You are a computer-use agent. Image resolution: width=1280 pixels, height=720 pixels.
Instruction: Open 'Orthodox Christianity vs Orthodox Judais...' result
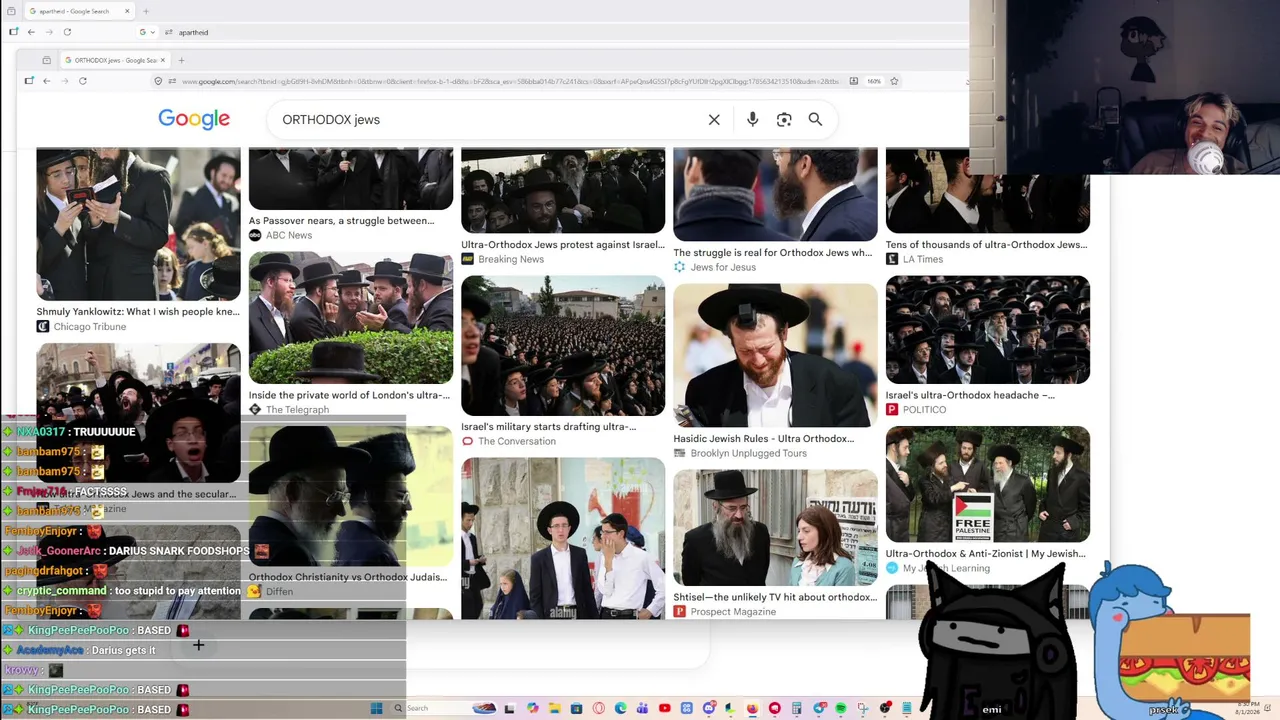[348, 577]
